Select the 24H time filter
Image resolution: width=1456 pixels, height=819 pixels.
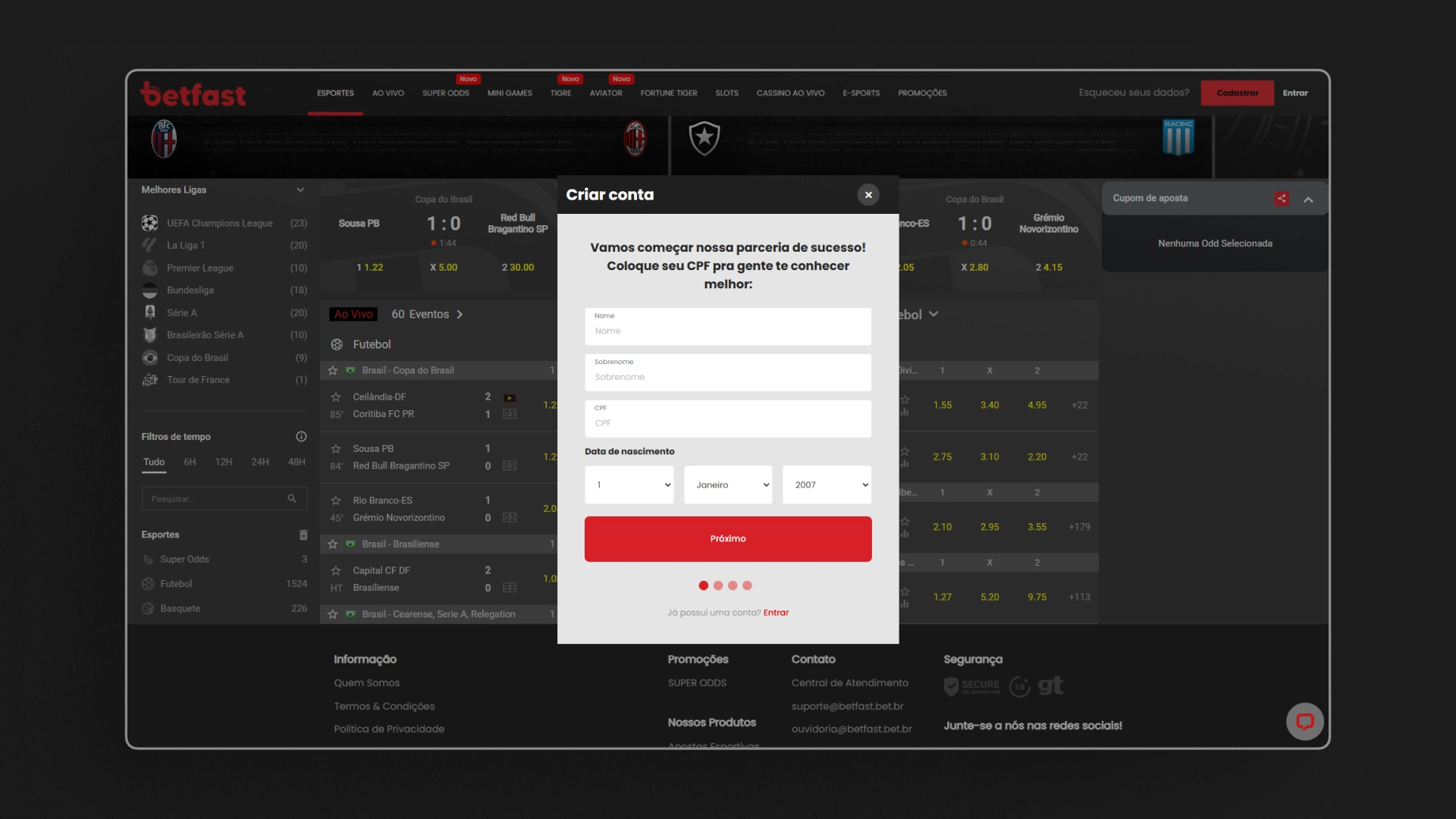260,462
